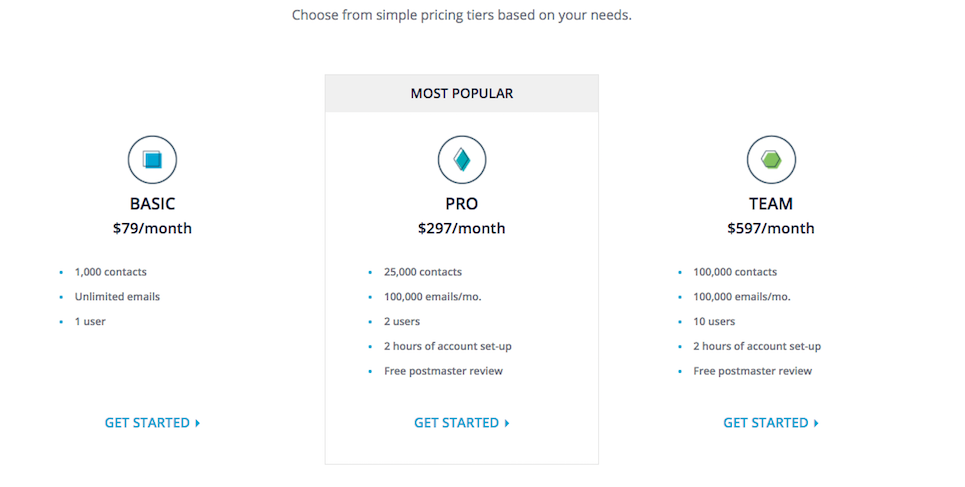Click the Unlimited emails feature line

click(x=118, y=297)
